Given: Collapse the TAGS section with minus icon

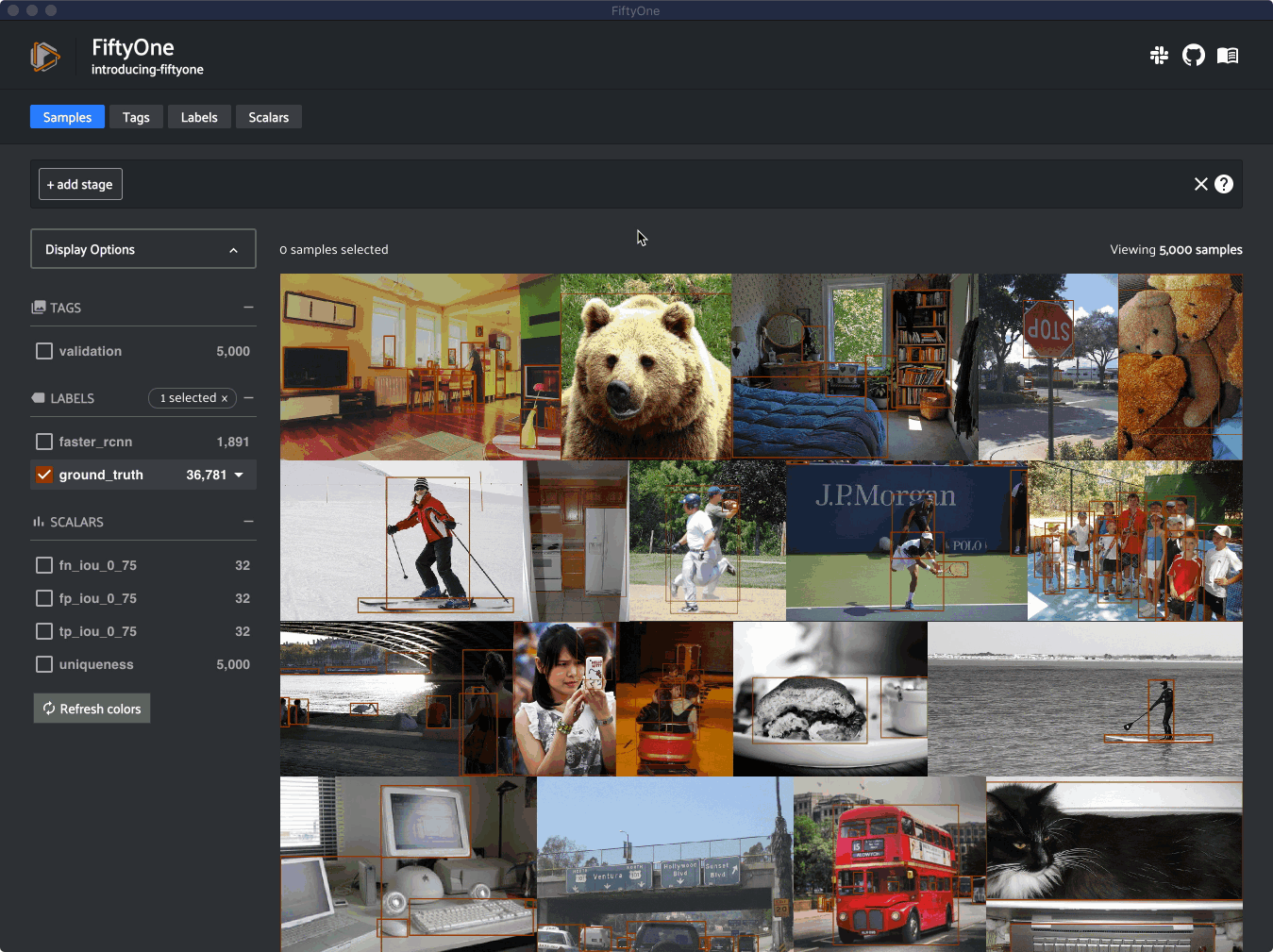Looking at the screenshot, I should click(248, 308).
